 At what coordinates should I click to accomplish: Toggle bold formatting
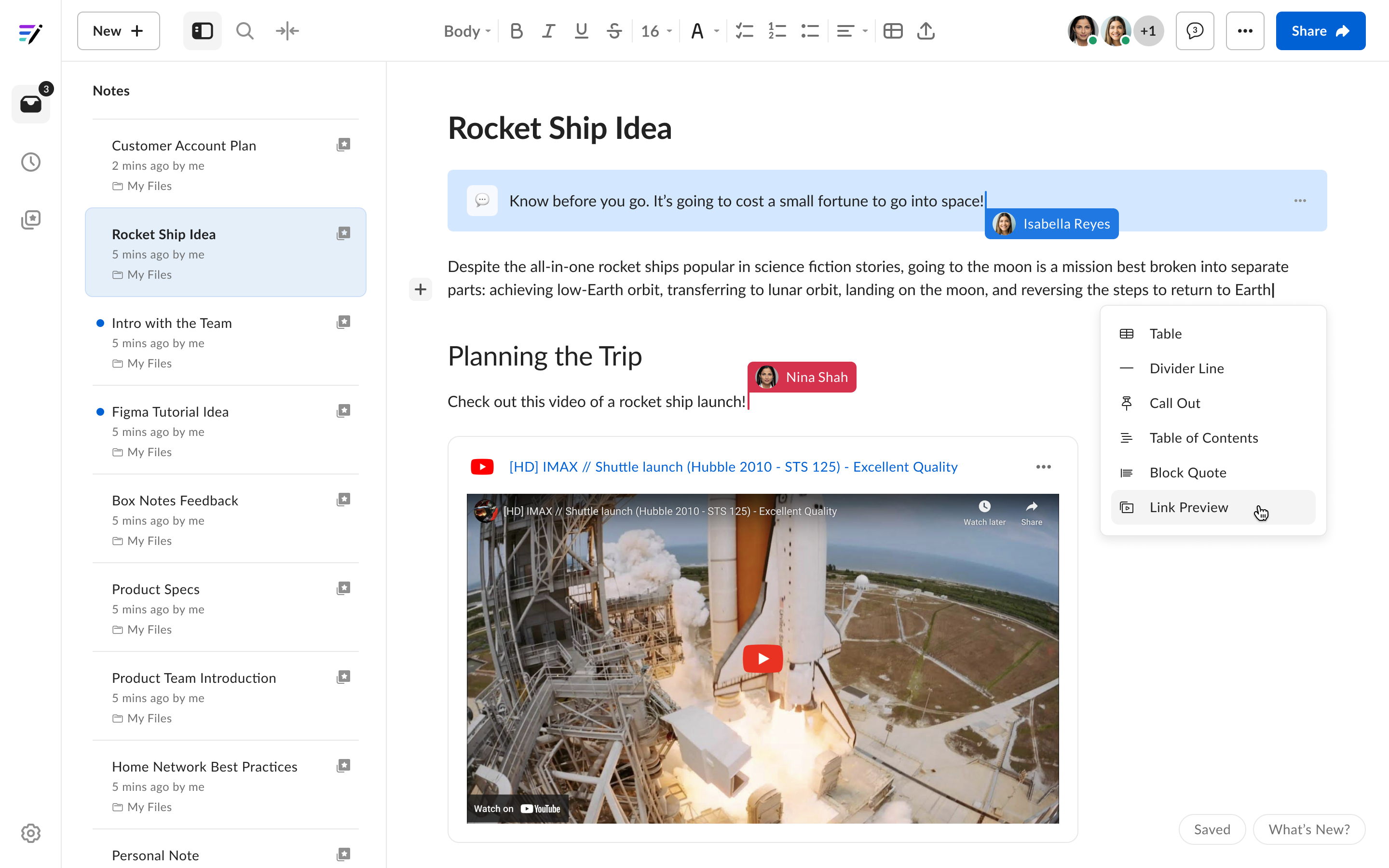[x=516, y=31]
